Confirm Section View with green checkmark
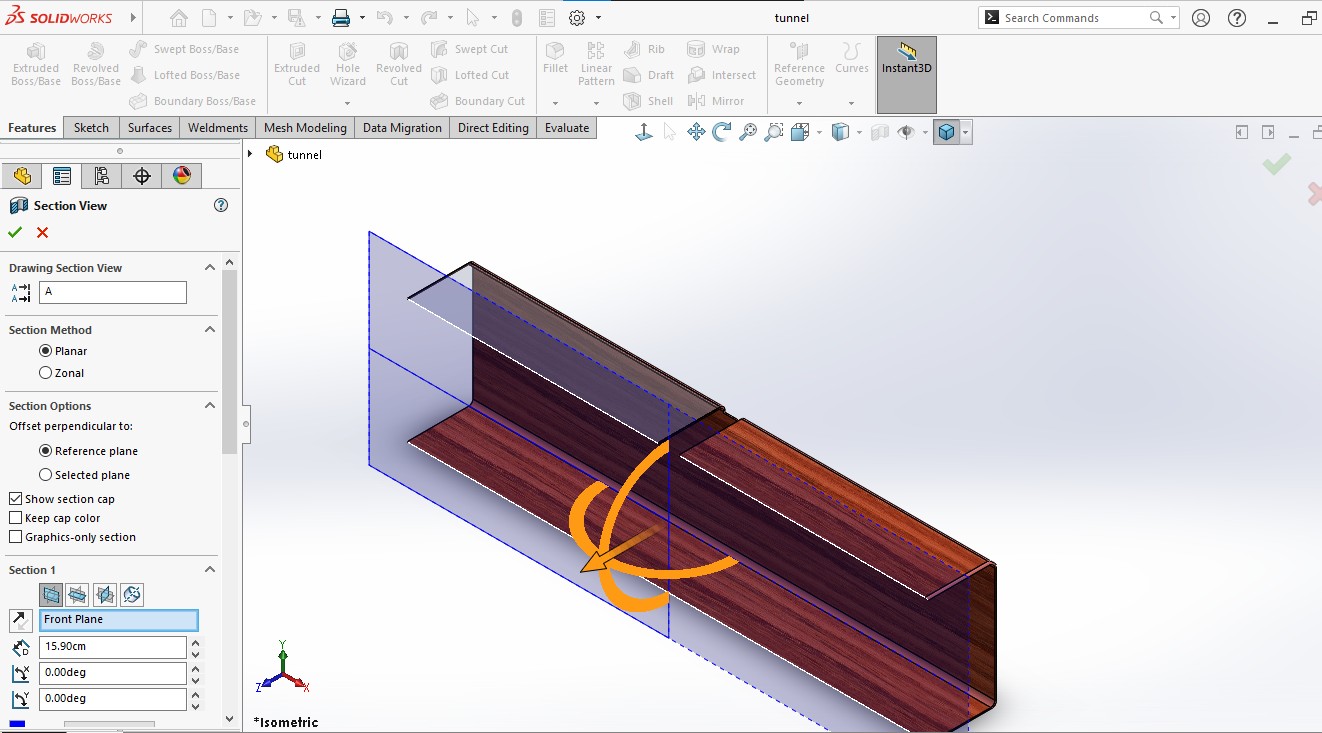The height and width of the screenshot is (733, 1322). tap(15, 232)
